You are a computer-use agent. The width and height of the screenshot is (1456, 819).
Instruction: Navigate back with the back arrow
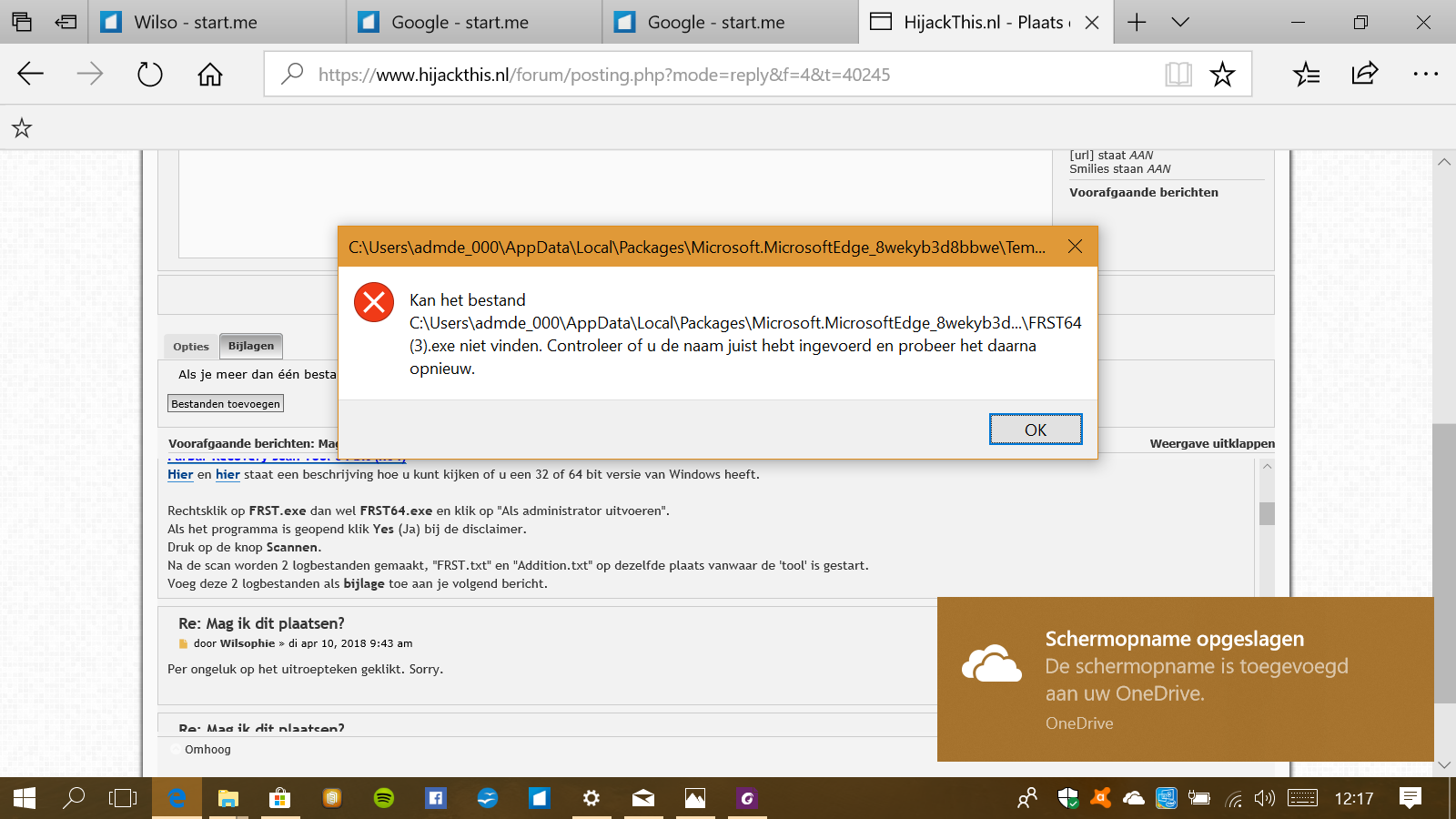(x=31, y=74)
